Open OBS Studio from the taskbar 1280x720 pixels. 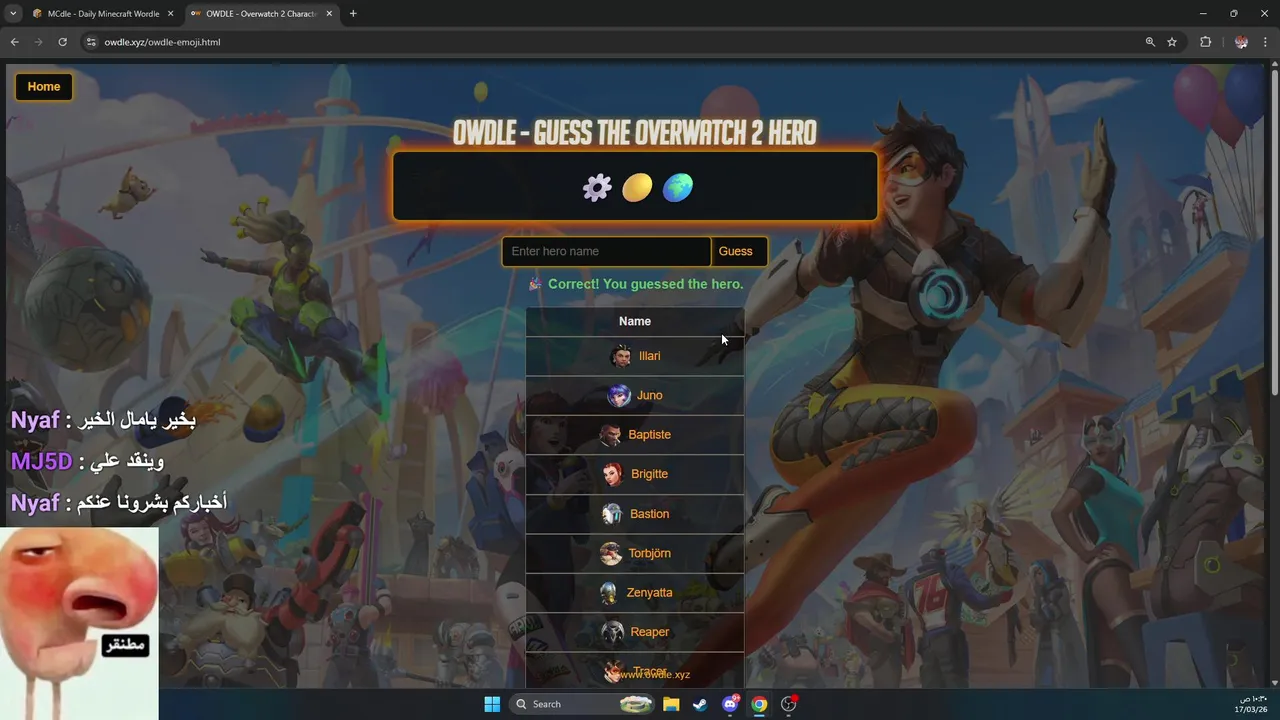tap(789, 705)
